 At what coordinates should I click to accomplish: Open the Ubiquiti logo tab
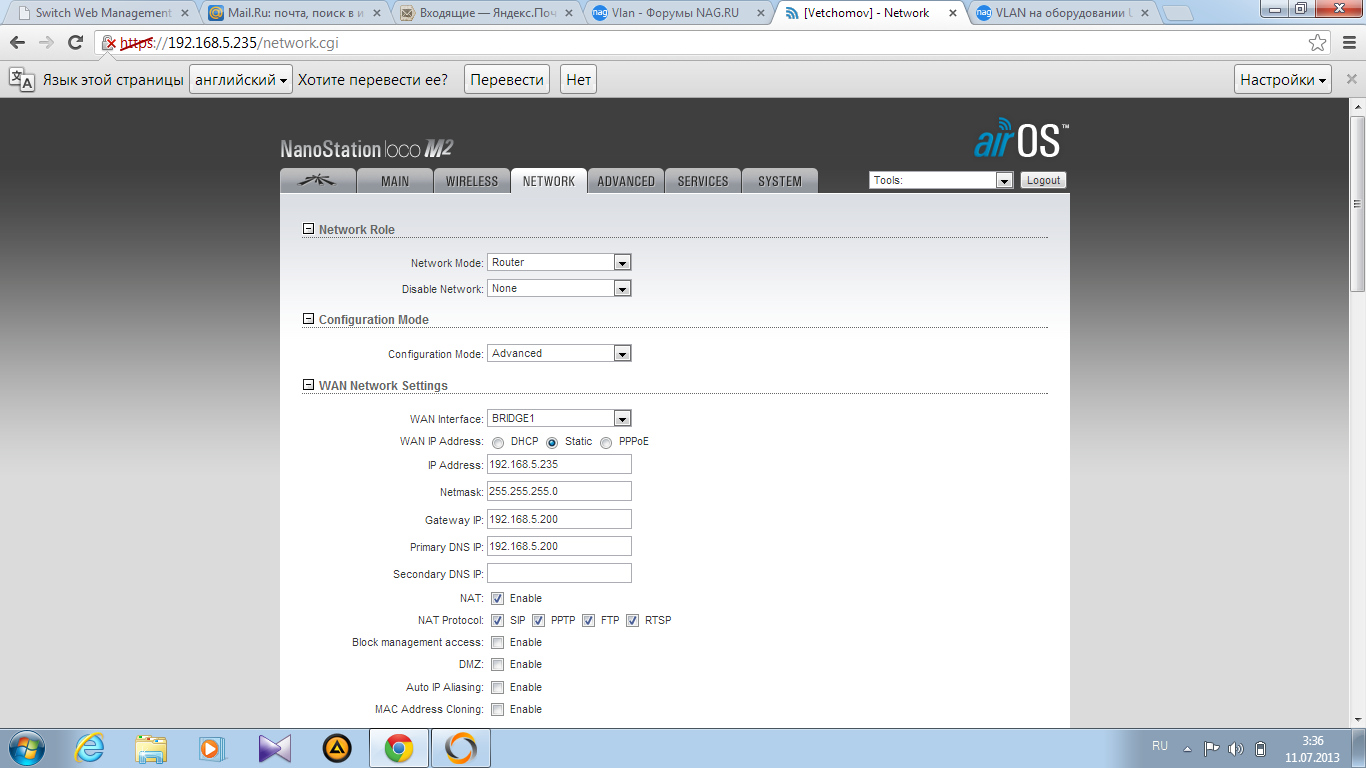point(319,181)
